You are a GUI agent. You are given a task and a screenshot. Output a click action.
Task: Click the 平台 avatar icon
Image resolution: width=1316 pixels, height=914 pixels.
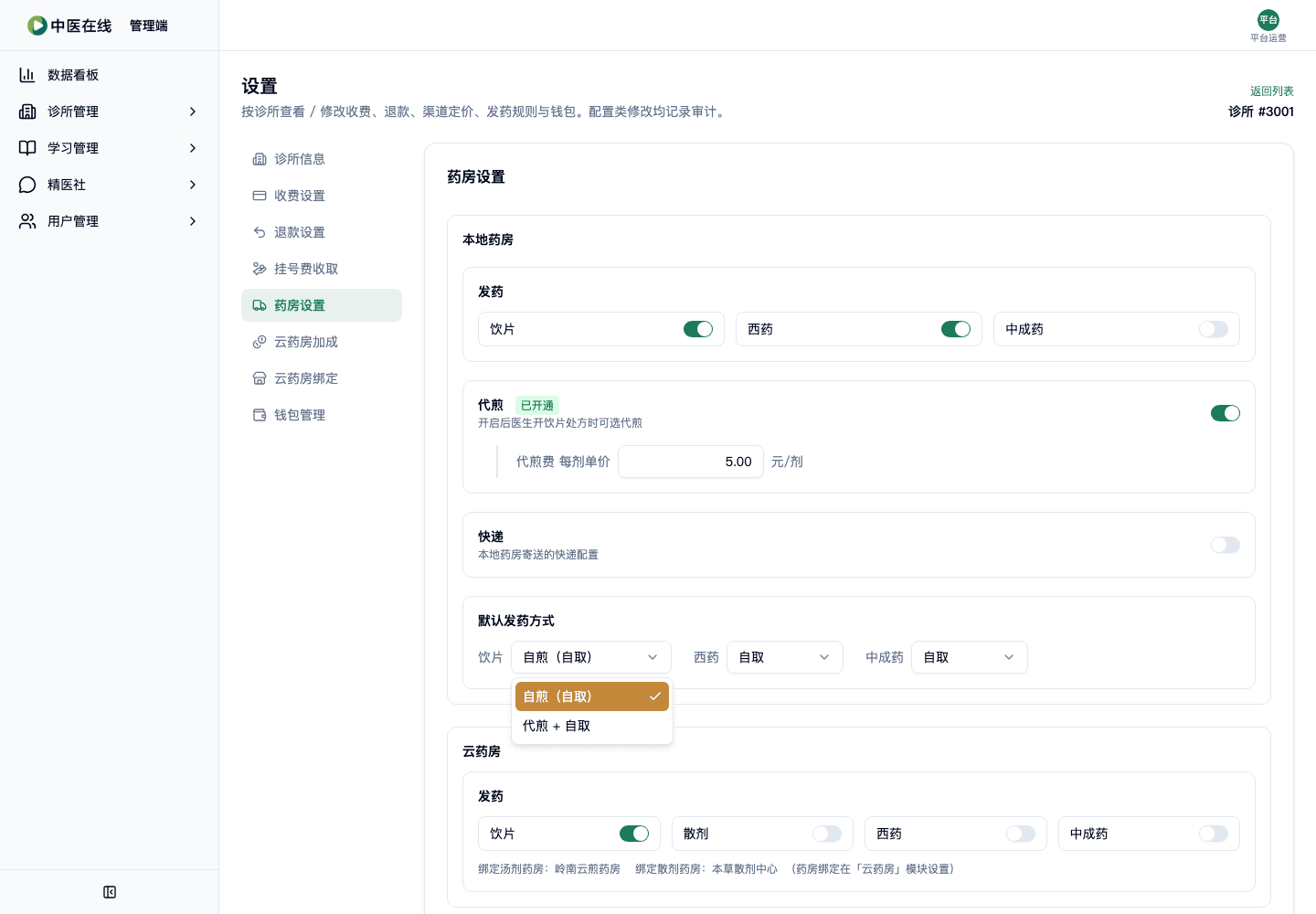point(1268,20)
